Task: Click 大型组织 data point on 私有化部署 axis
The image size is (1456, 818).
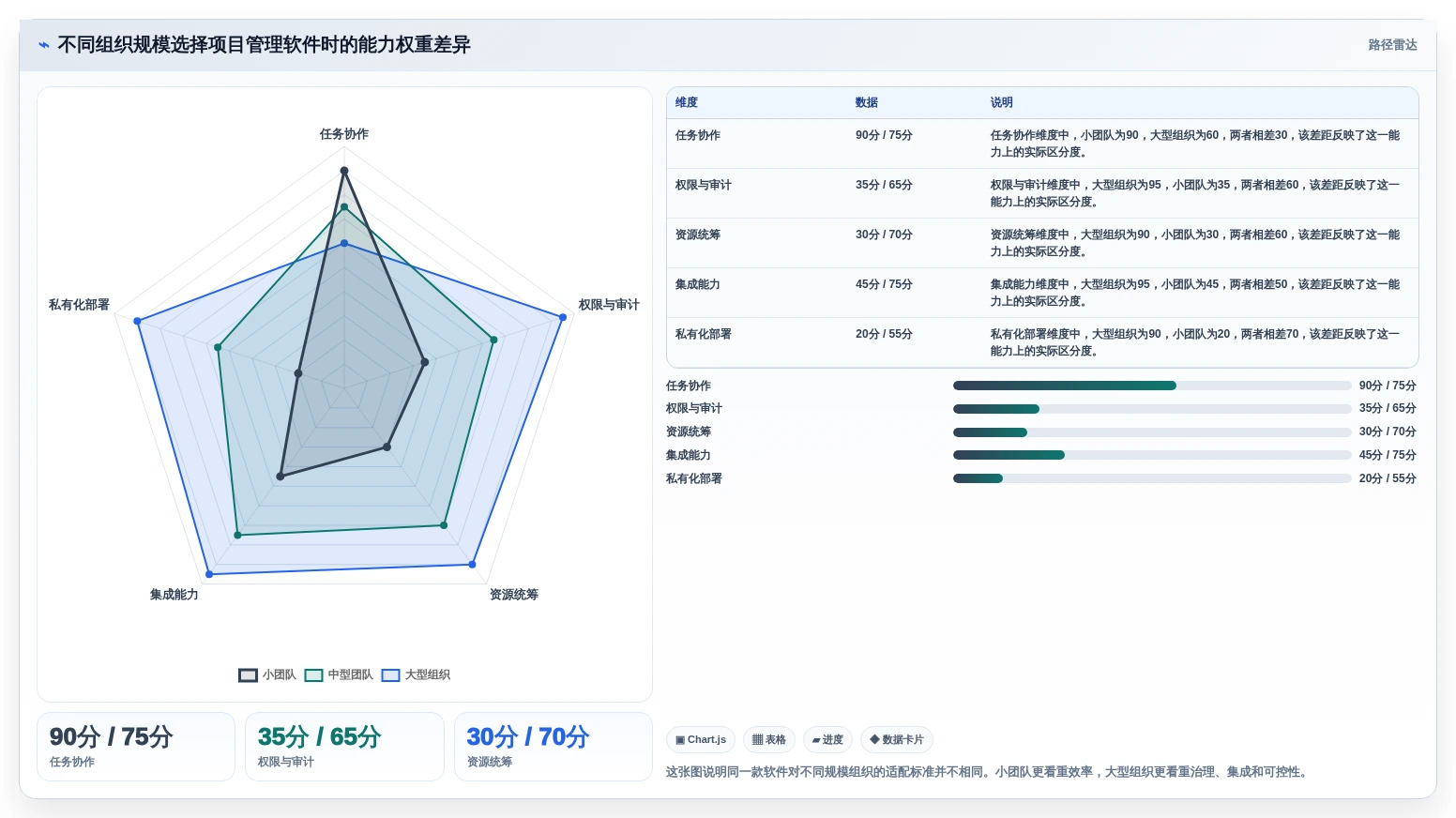Action: click(x=137, y=321)
